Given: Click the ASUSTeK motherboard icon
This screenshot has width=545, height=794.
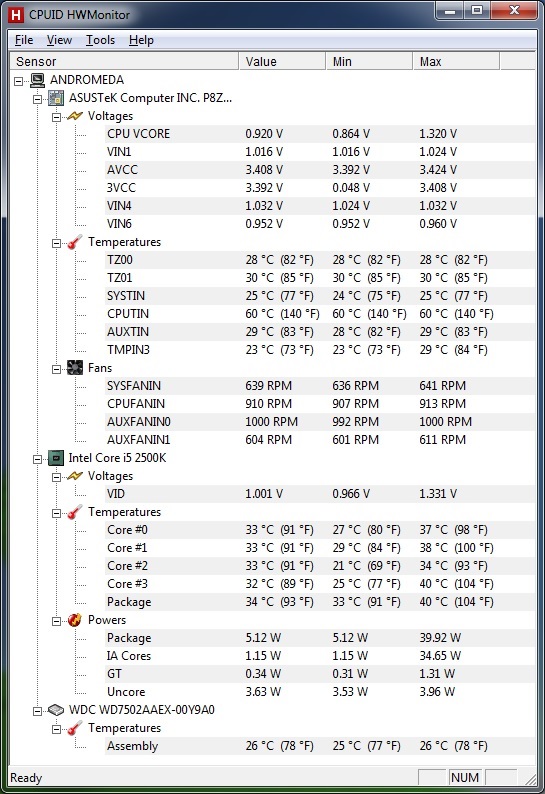Looking at the screenshot, I should point(56,98).
